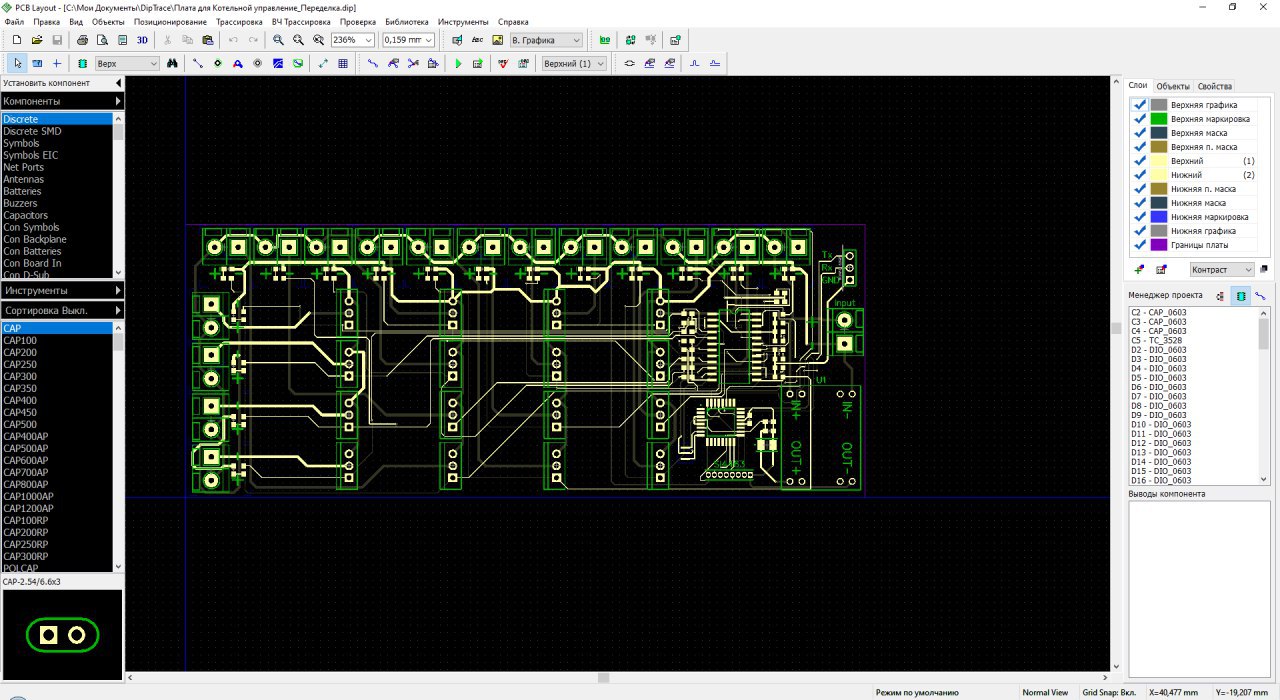The height and width of the screenshot is (700, 1280).
Task: Click the binoculars Find icon
Action: [173, 63]
